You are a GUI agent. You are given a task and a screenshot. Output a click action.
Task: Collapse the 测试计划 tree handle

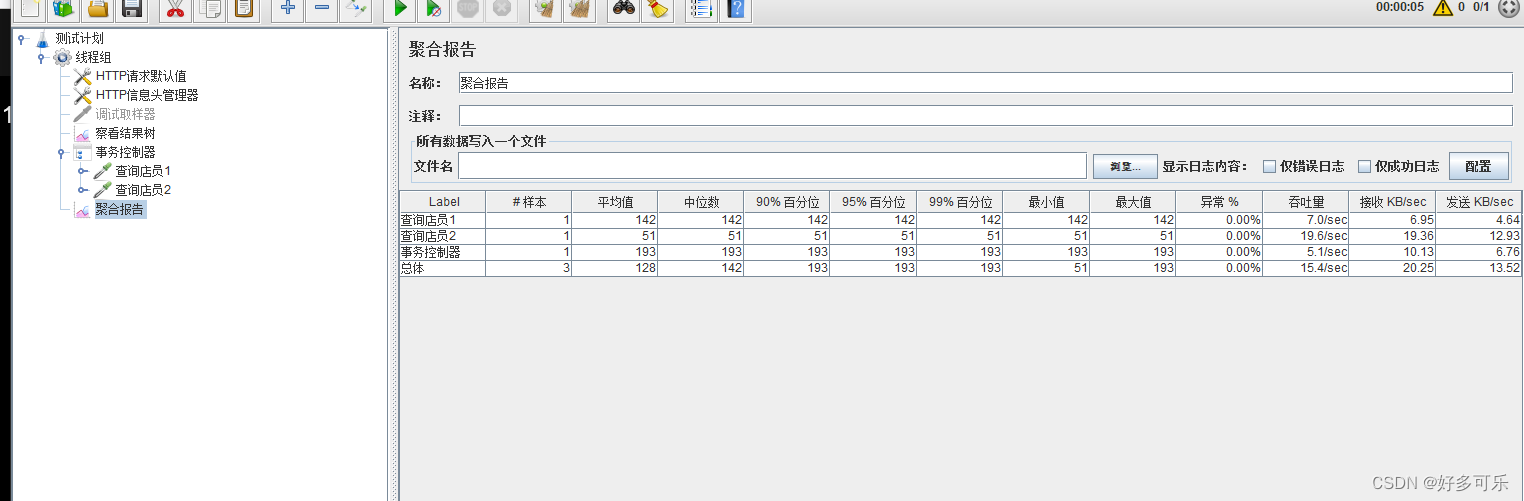pyautogui.click(x=21, y=39)
